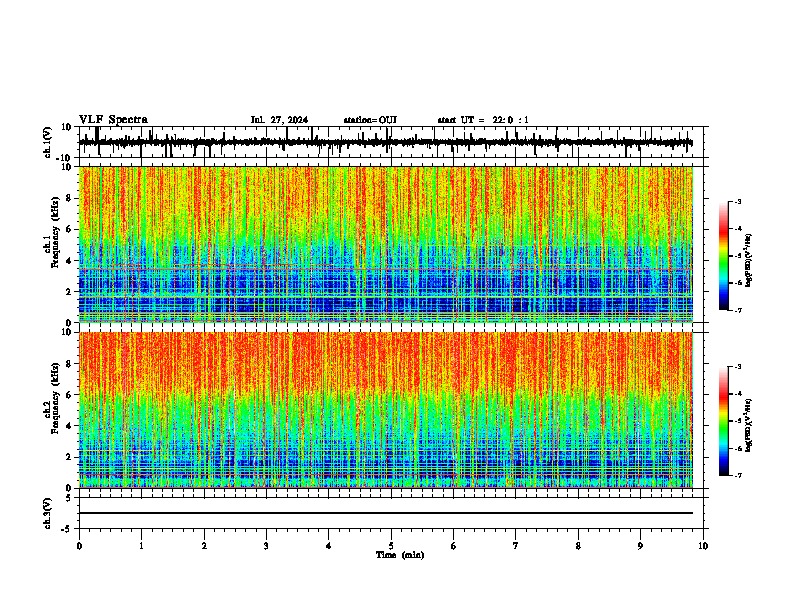792x612 pixels.
Task: Click the ch.1 spectrogram 6 kHz tick label
Action: tap(69, 229)
